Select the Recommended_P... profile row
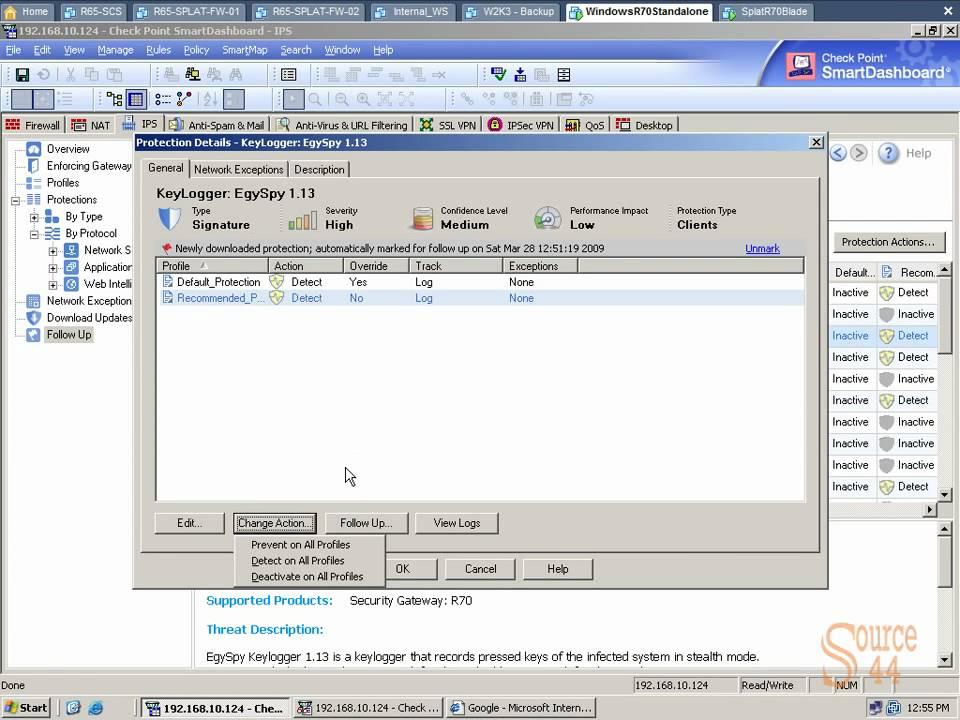The height and width of the screenshot is (720, 960). coord(480,298)
